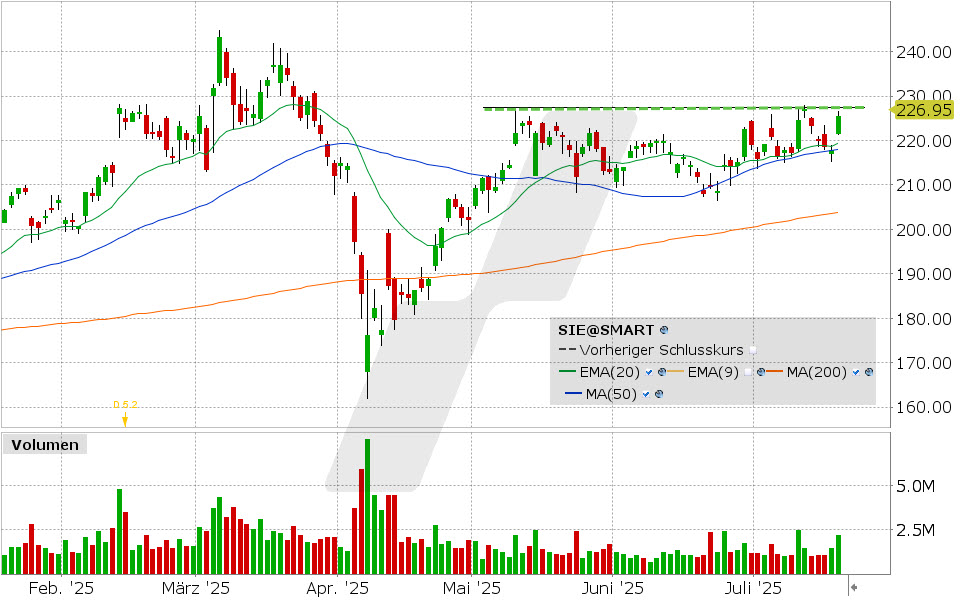960x600 pixels.
Task: Click the green EMA(20) line swatch
Action: (x=568, y=371)
